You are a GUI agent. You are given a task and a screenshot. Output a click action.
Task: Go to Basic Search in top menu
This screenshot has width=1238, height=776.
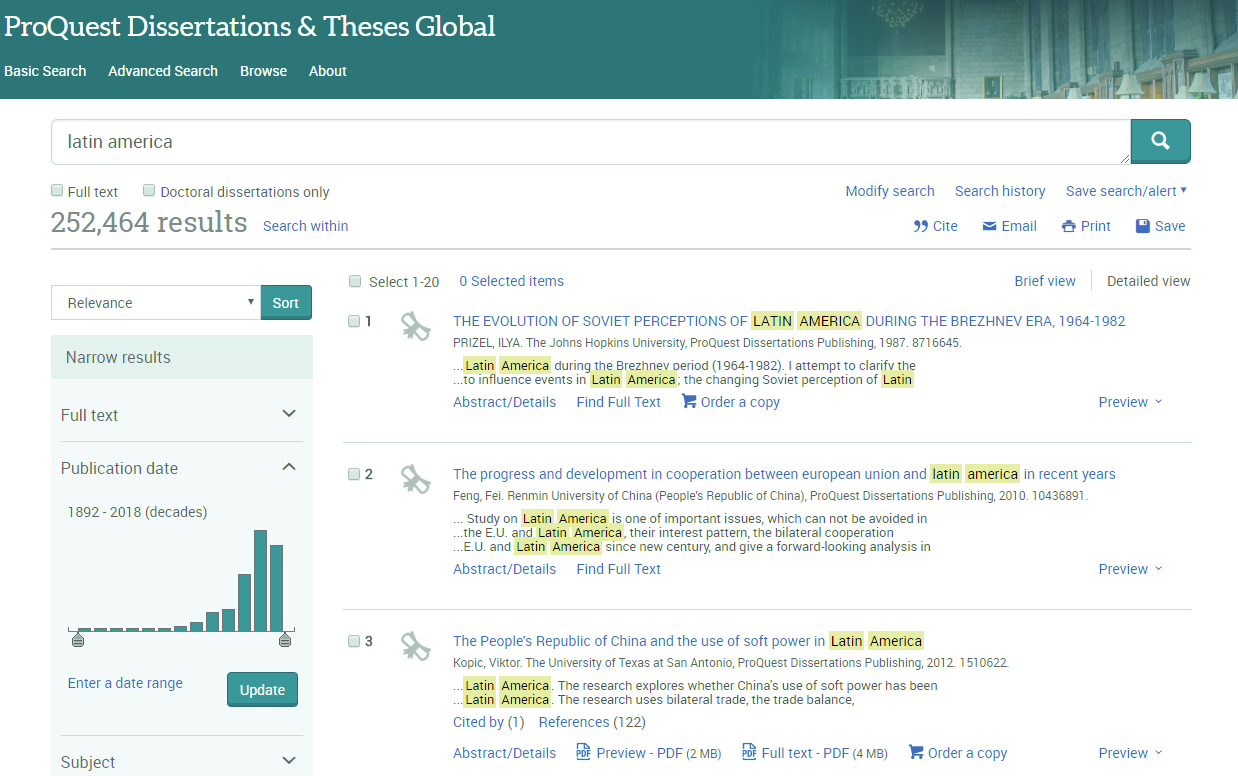pyautogui.click(x=45, y=71)
